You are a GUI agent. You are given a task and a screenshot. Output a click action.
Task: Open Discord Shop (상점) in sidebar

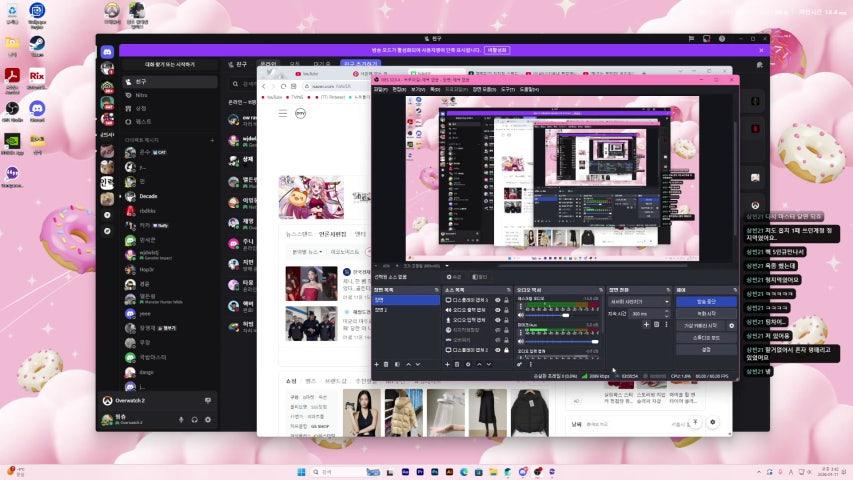(140, 108)
